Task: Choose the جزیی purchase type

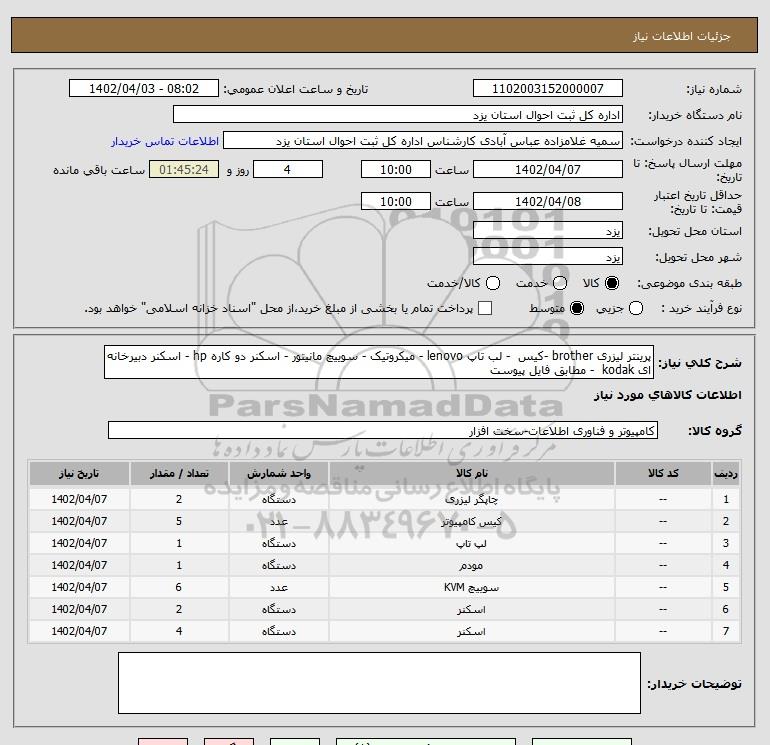Action: [636, 308]
